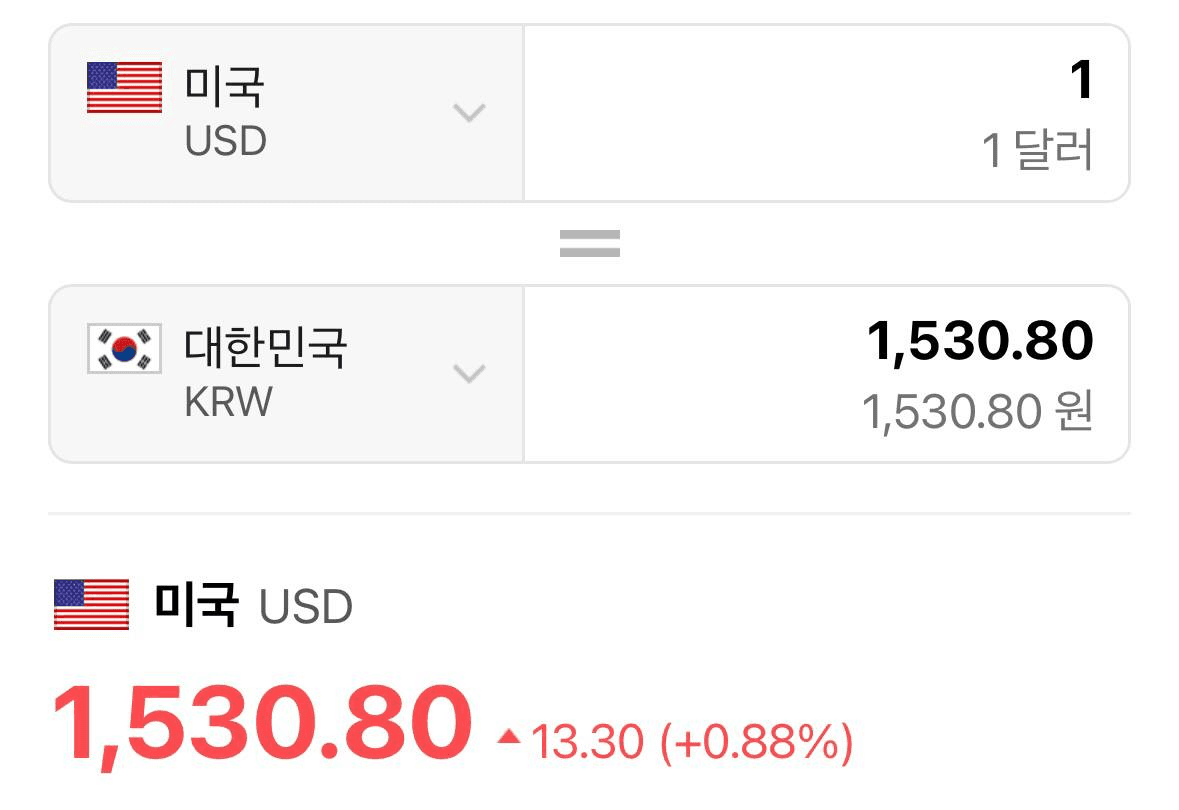Viewport: 1179px width, 810px height.
Task: Click the South Korean flag icon
Action: [124, 349]
